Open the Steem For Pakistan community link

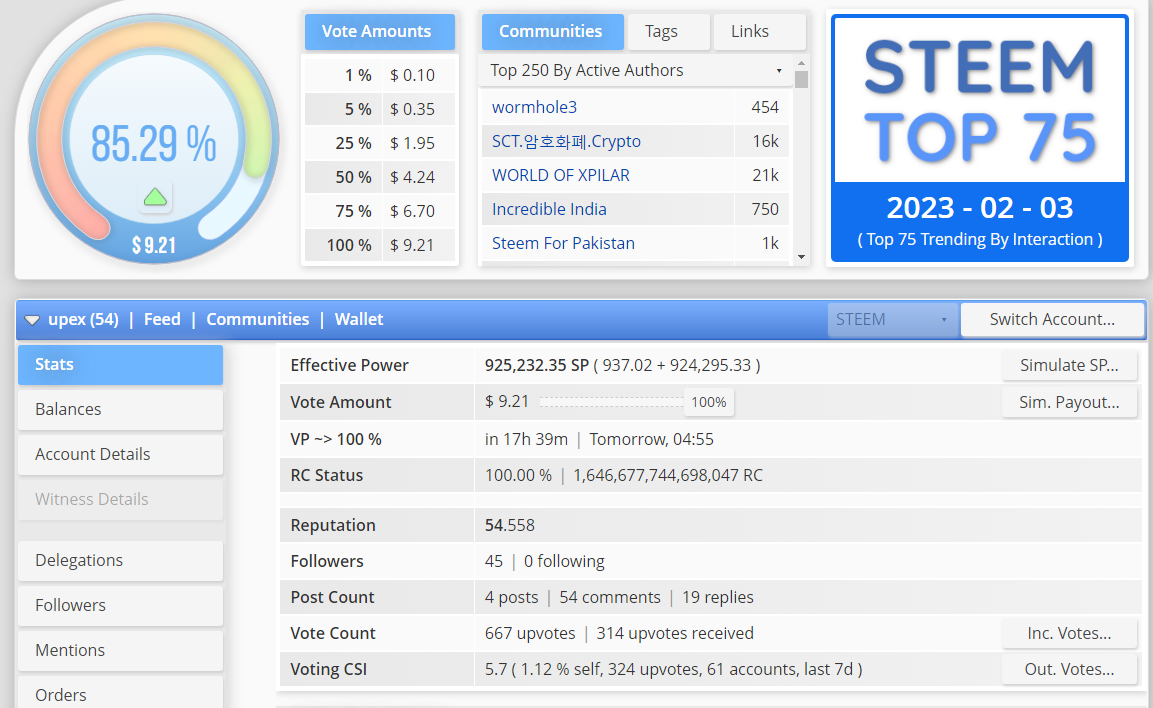(x=563, y=243)
